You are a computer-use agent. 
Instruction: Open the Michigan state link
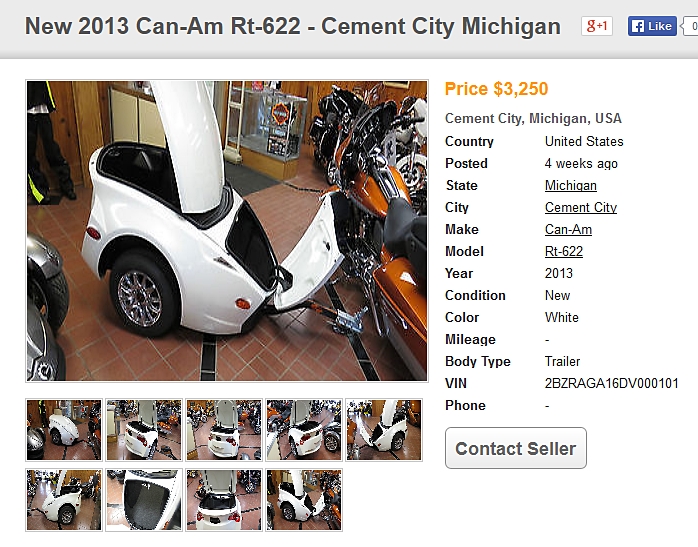tap(571, 185)
